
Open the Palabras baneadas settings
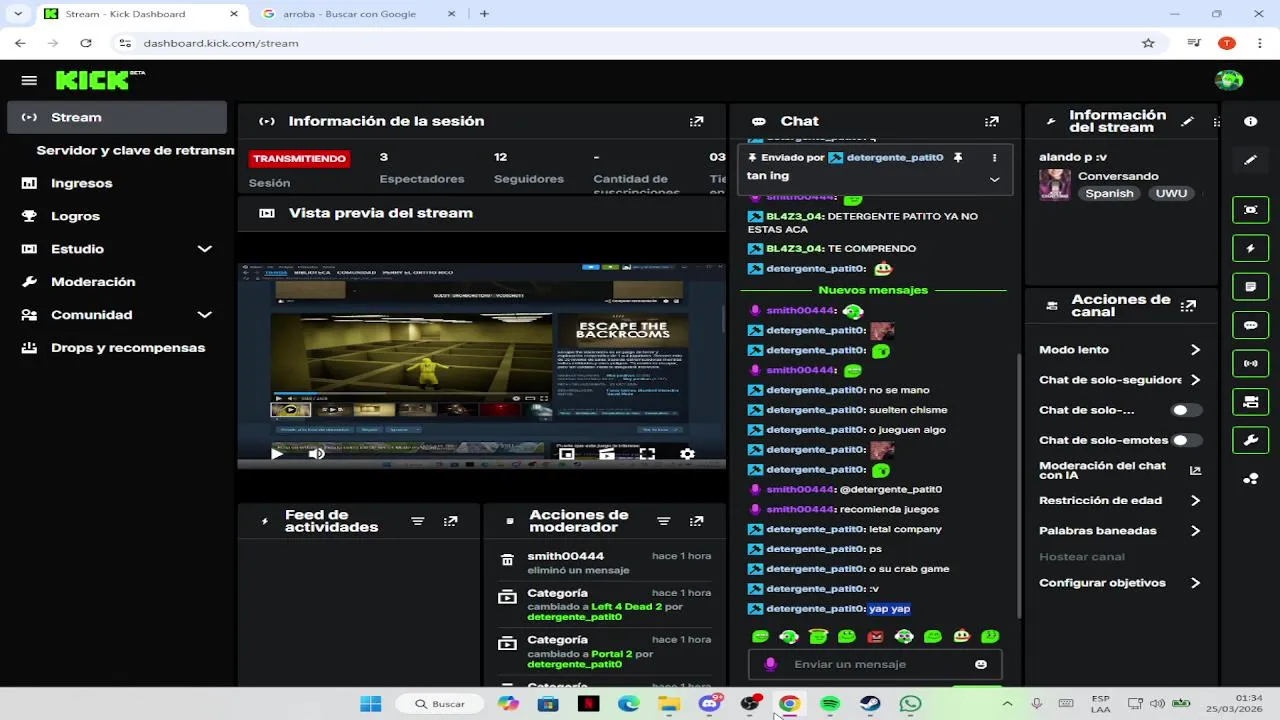(x=1120, y=531)
